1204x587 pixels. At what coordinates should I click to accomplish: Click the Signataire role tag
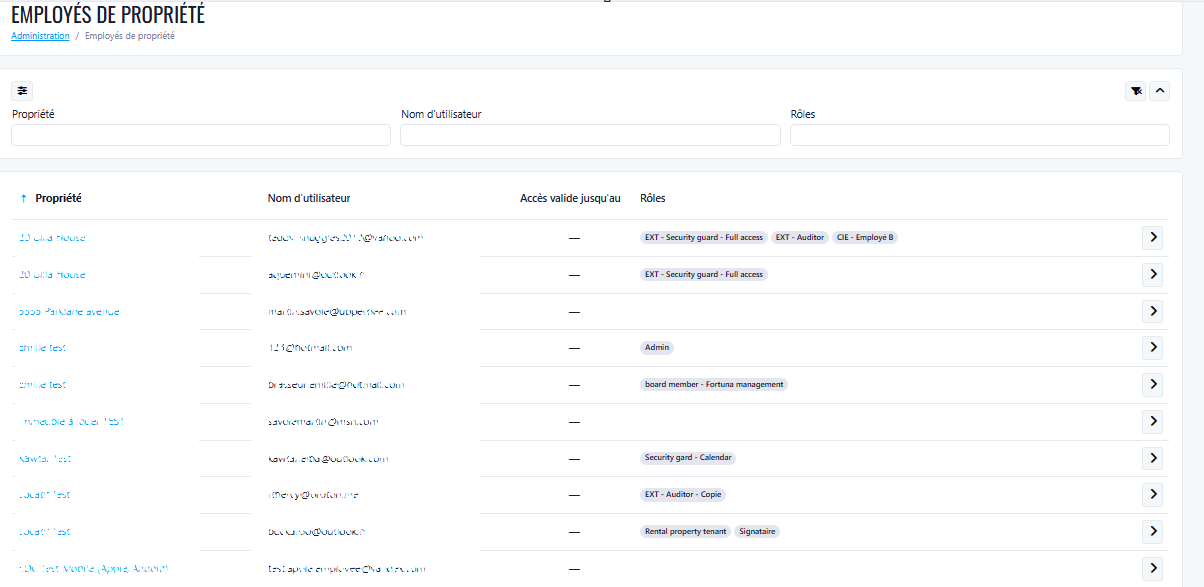pos(757,531)
